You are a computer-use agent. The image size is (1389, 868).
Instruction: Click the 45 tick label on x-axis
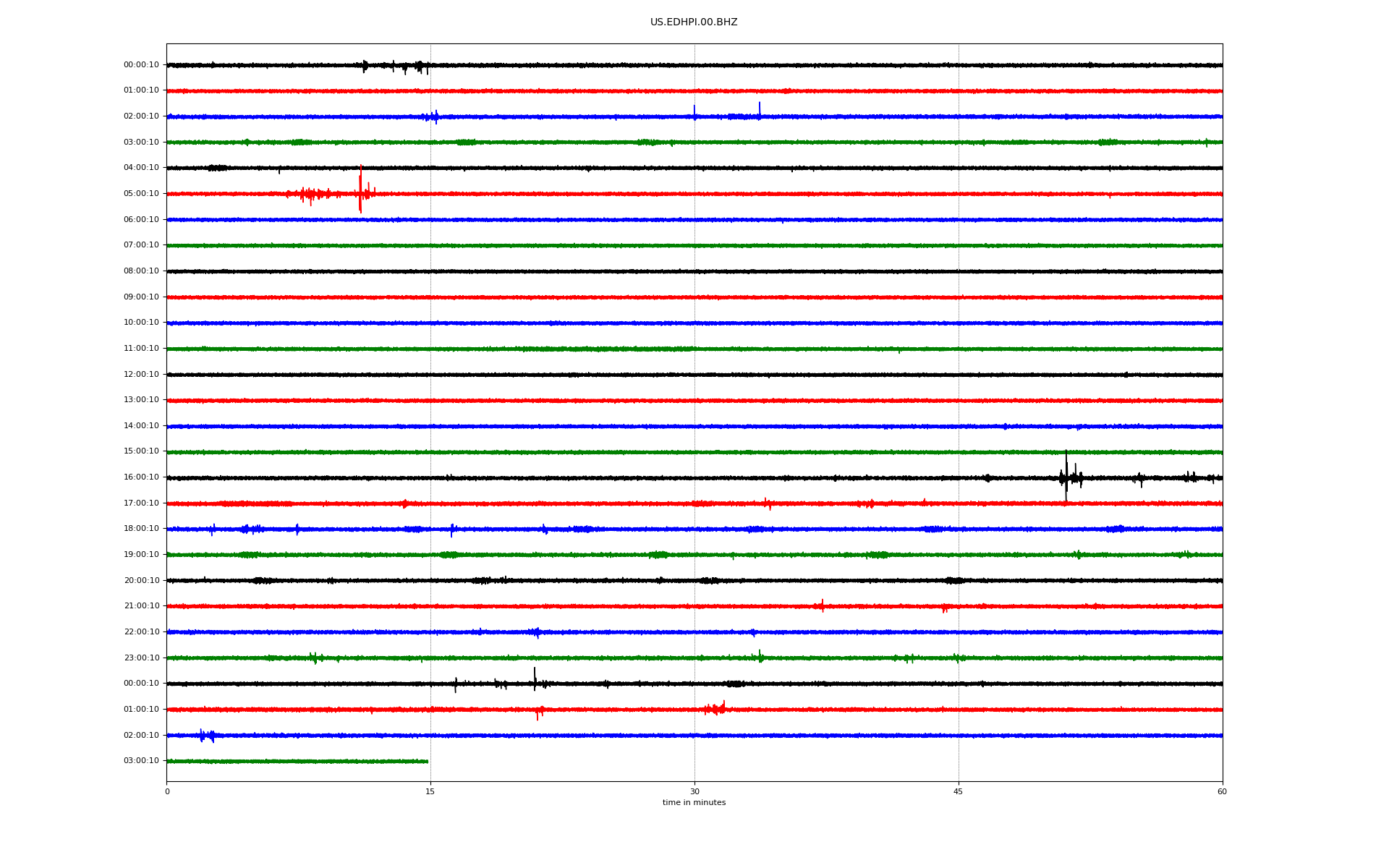pyautogui.click(x=958, y=791)
